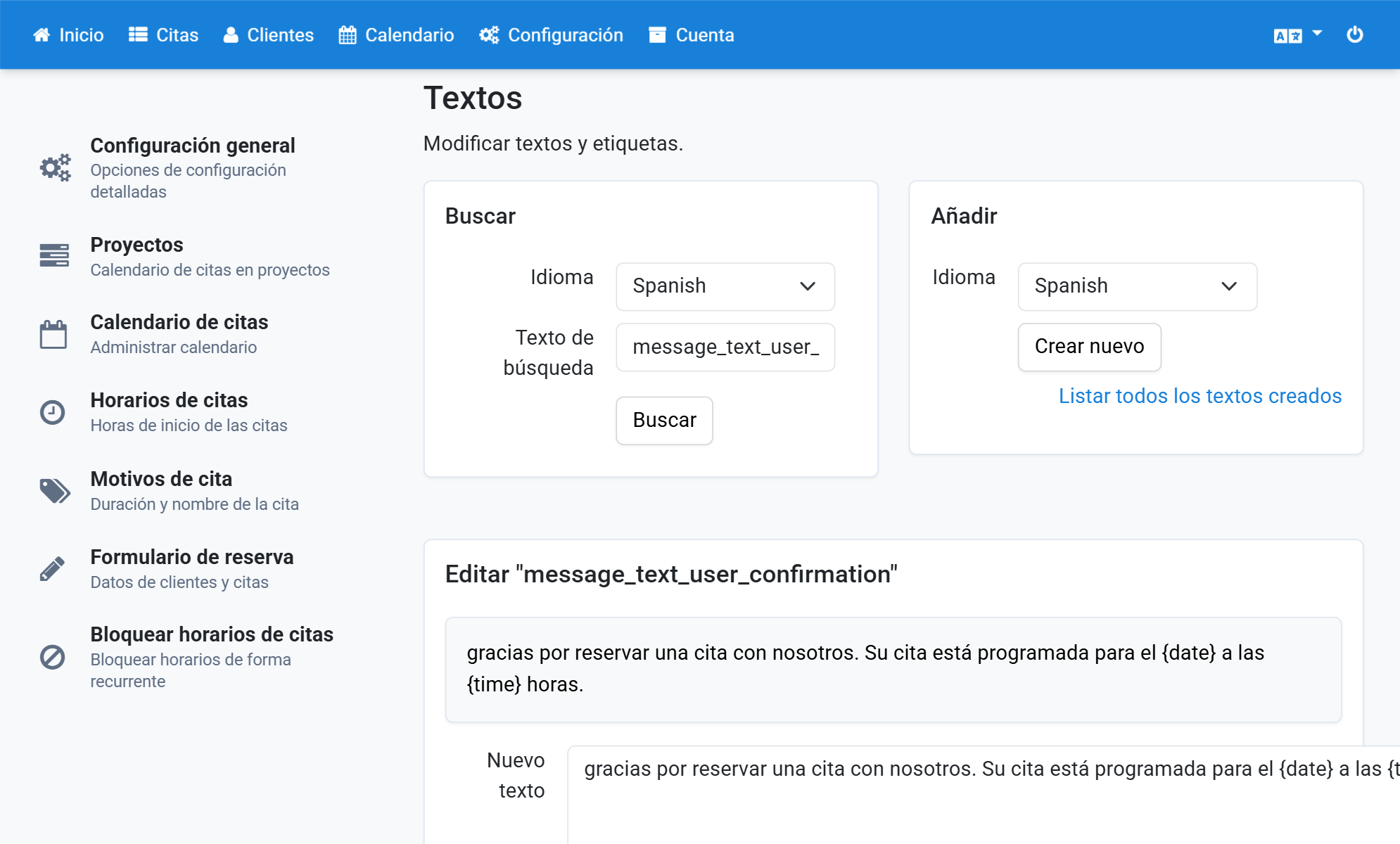This screenshot has height=844, width=1400.
Task: Open Citas in the top menu
Action: [x=164, y=34]
